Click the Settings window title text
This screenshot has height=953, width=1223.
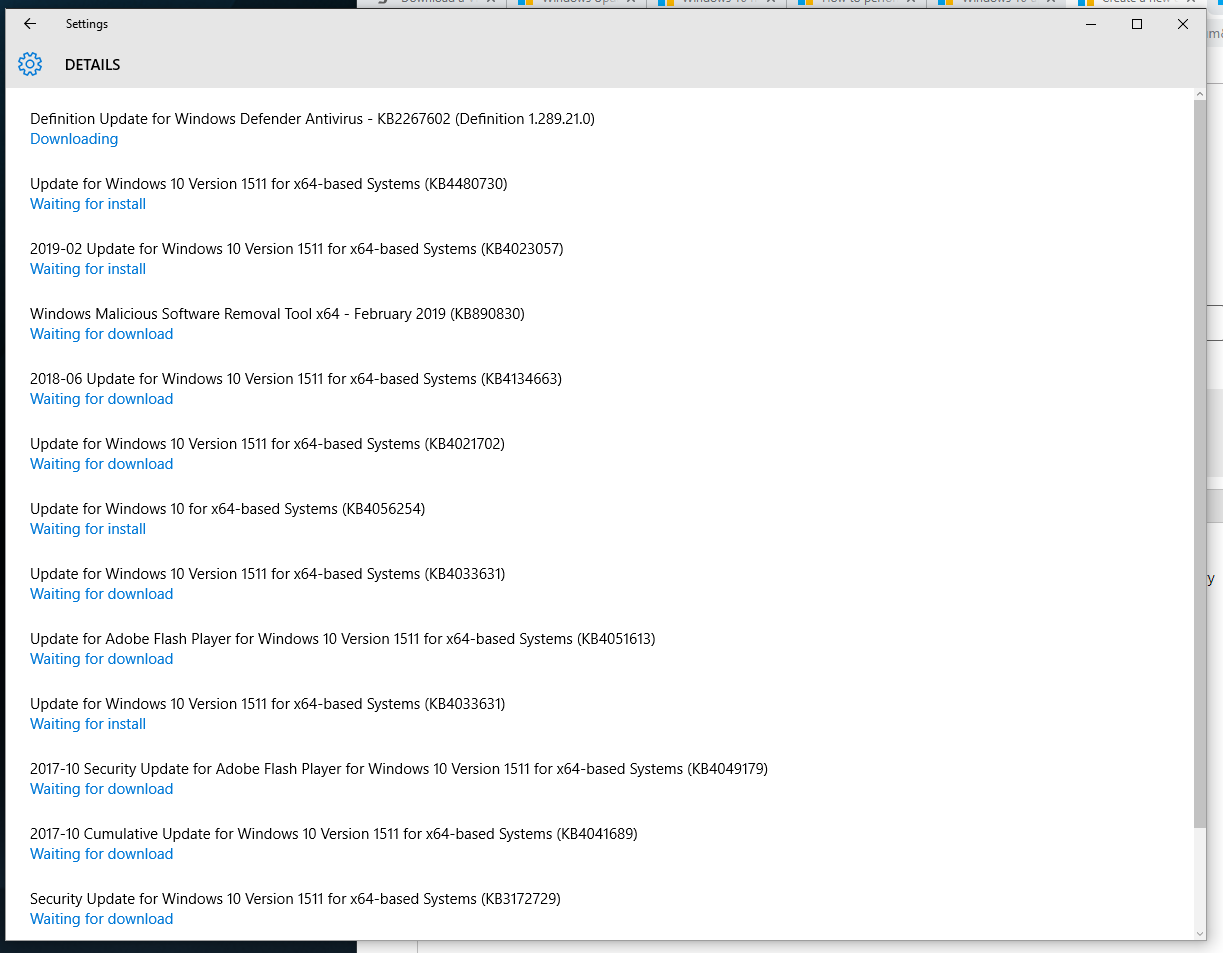click(87, 24)
